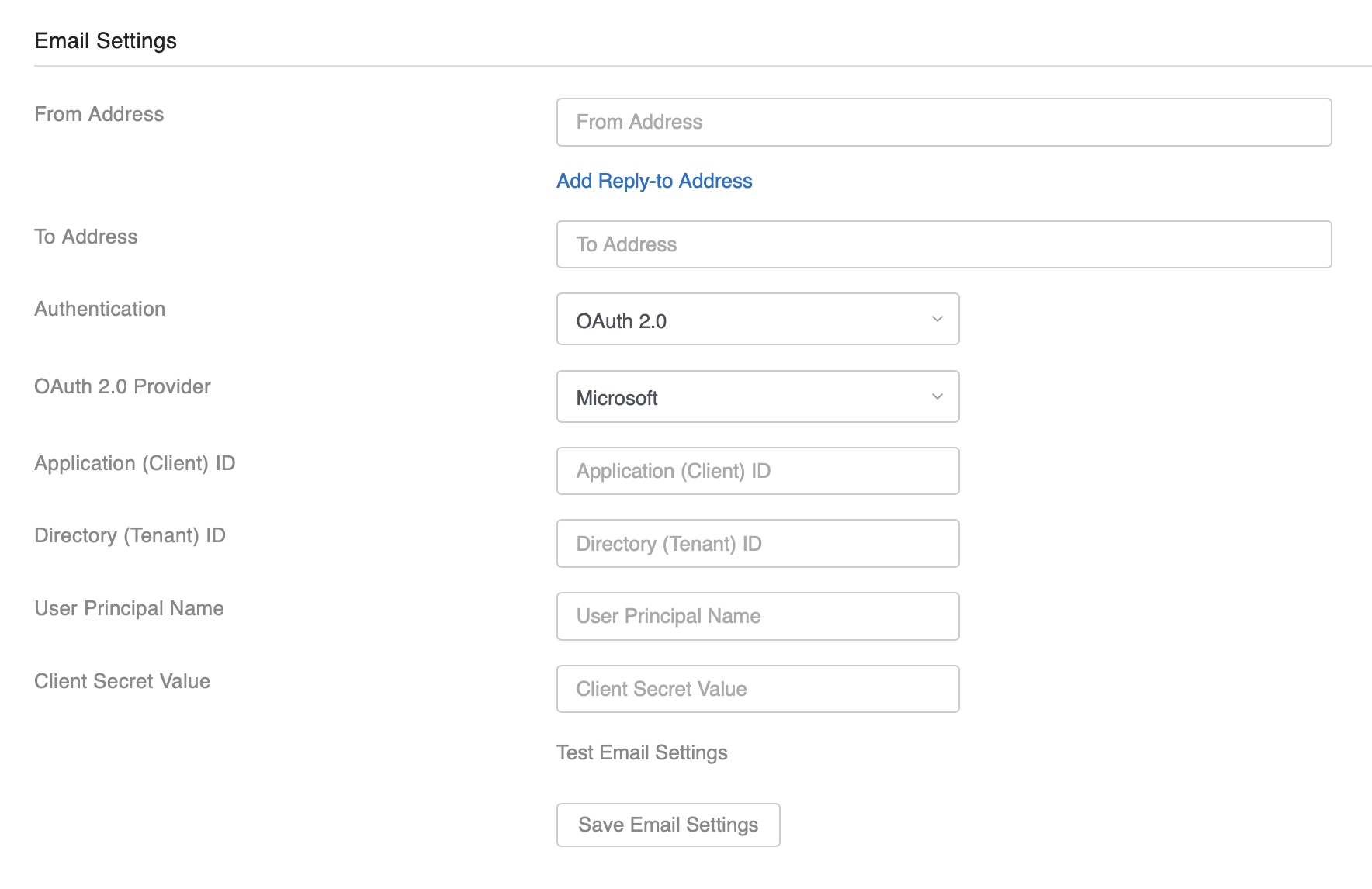Click the Save Email Settings button
This screenshot has width=1372, height=889.
pyautogui.click(x=667, y=825)
